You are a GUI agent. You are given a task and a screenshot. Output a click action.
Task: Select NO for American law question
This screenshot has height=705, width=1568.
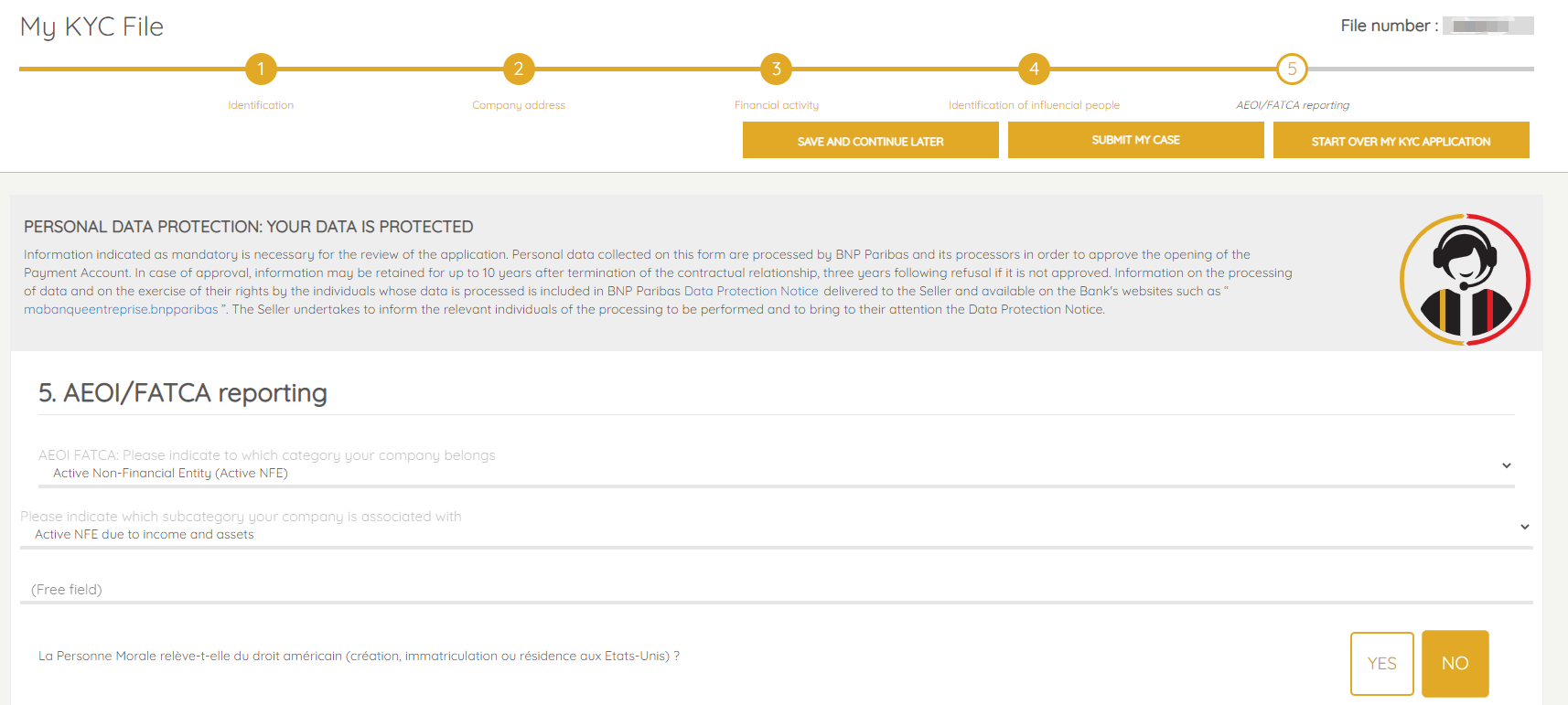tap(1455, 664)
